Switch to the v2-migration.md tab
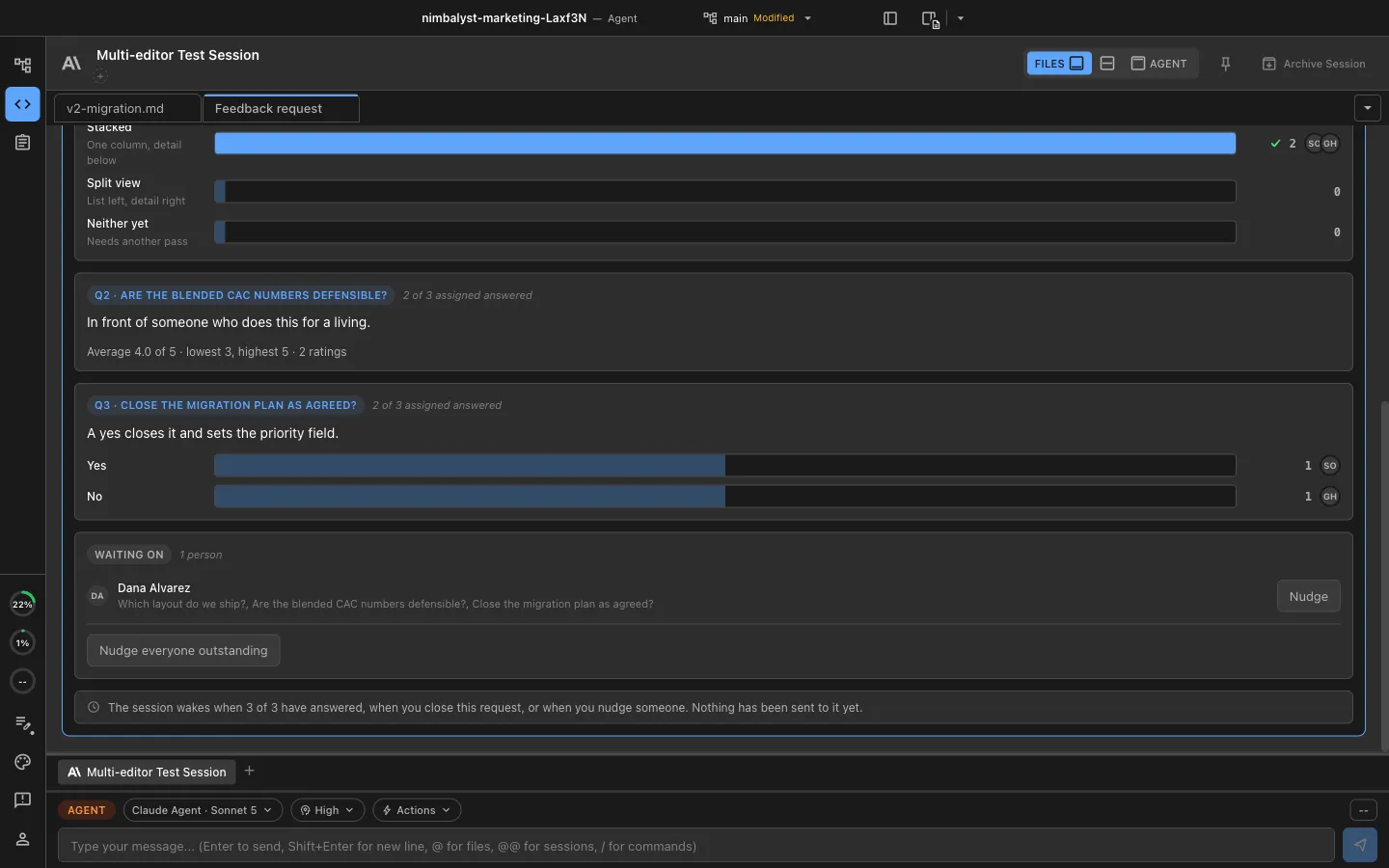The width and height of the screenshot is (1389, 868). tap(127, 108)
